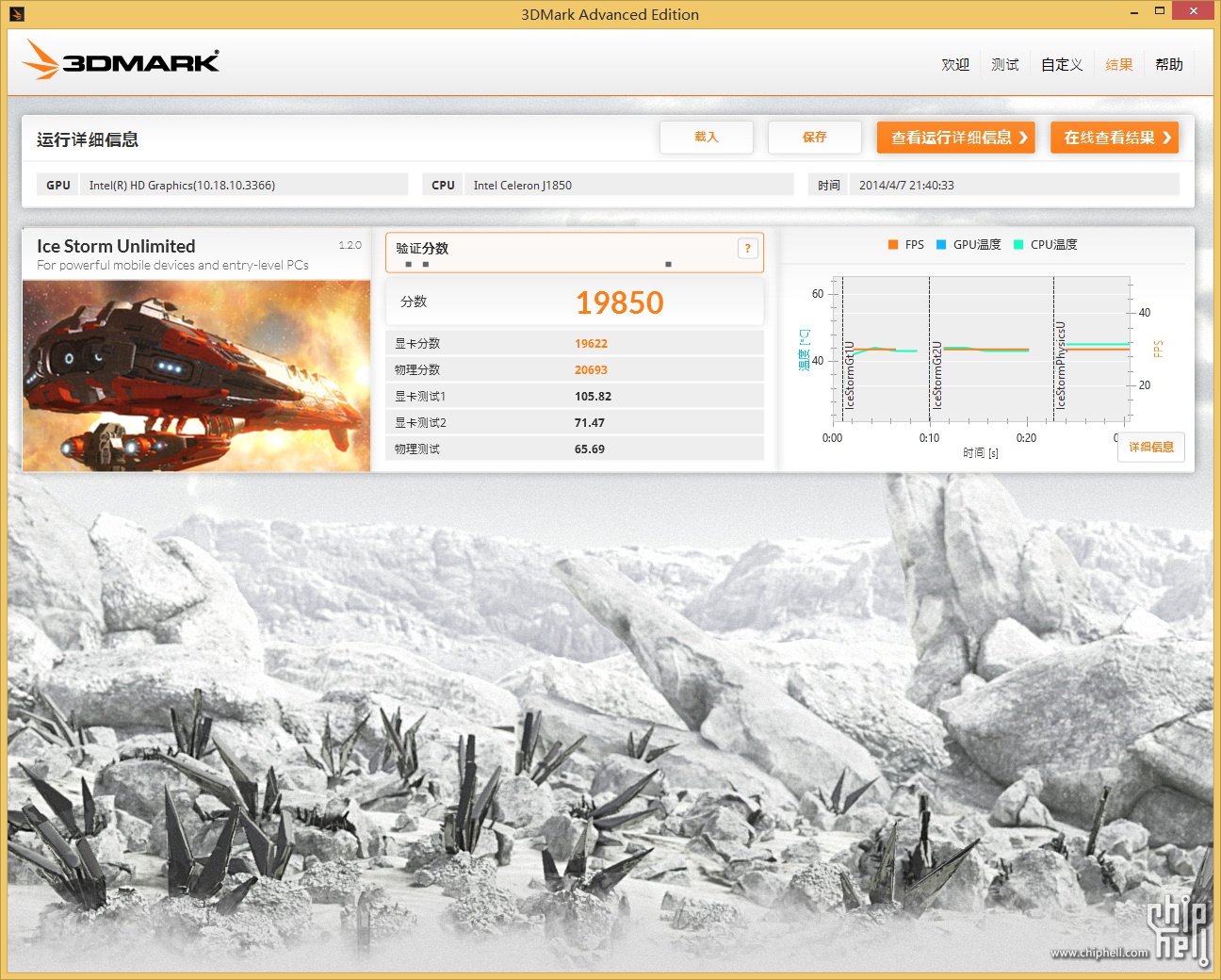Screen dimensions: 1221x980
Task: Click the overall score 19850
Action: coord(620,302)
